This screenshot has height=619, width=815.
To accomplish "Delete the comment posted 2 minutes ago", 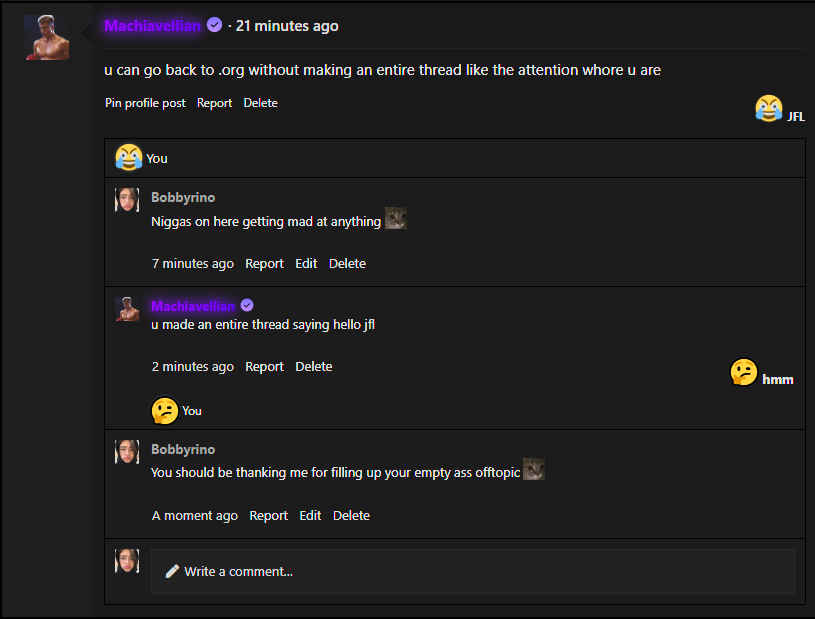I will [313, 367].
